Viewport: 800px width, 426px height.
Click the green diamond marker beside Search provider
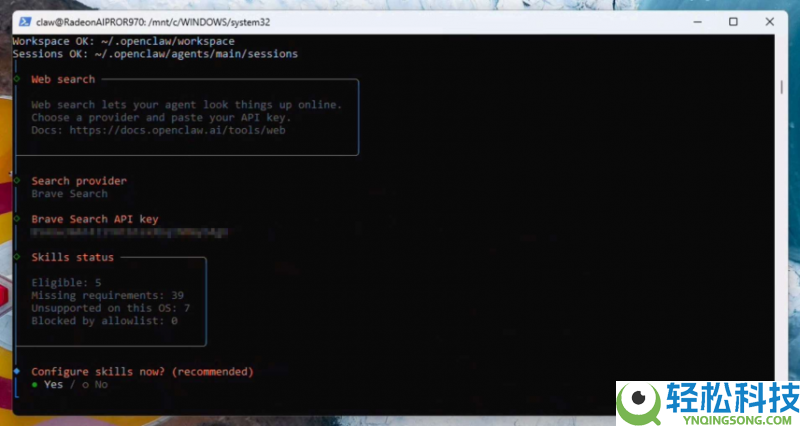[17, 180]
